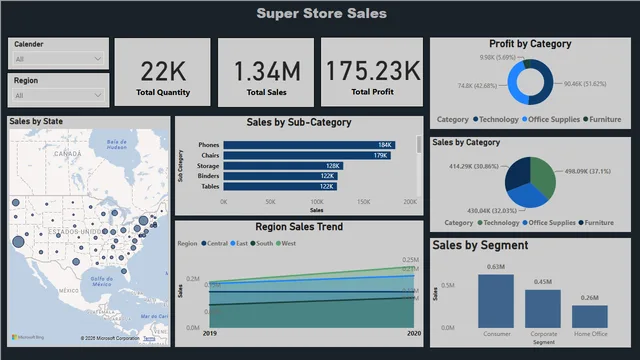Open the Calender slicer dropdown

click(58, 59)
